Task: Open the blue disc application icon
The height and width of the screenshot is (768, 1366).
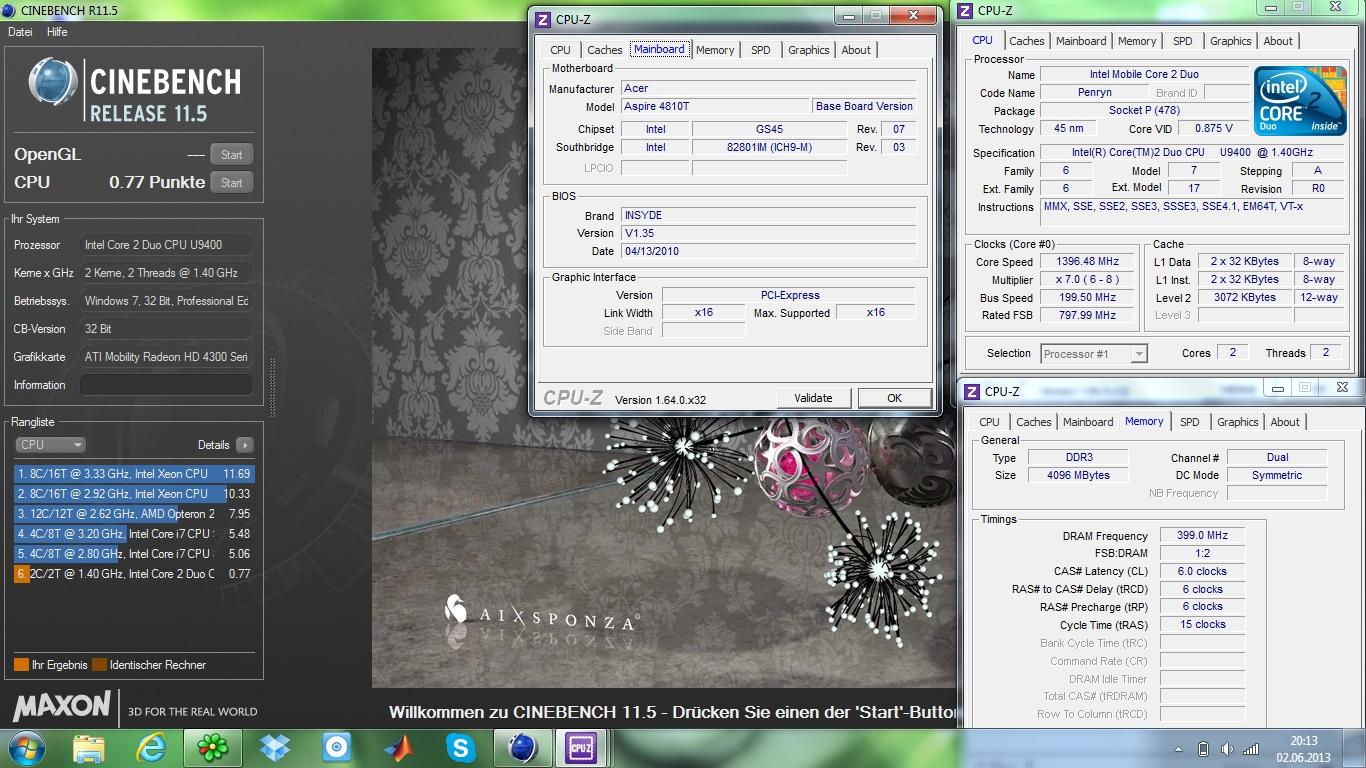Action: 337,748
